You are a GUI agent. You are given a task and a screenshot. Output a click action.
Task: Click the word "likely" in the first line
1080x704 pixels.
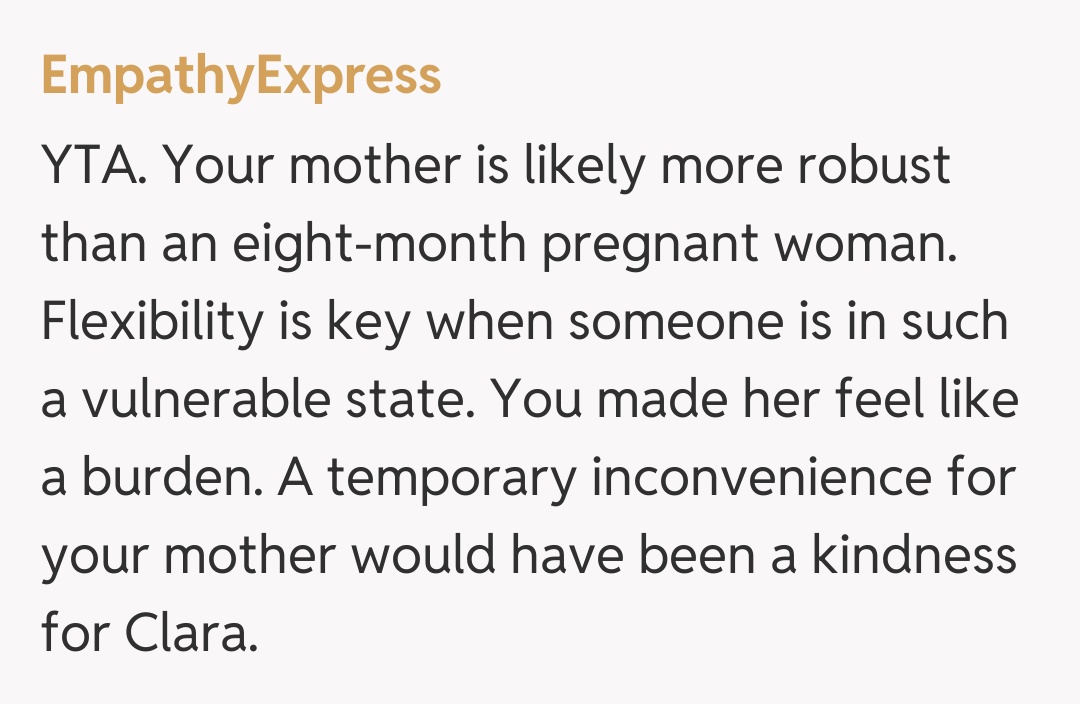pyautogui.click(x=586, y=166)
